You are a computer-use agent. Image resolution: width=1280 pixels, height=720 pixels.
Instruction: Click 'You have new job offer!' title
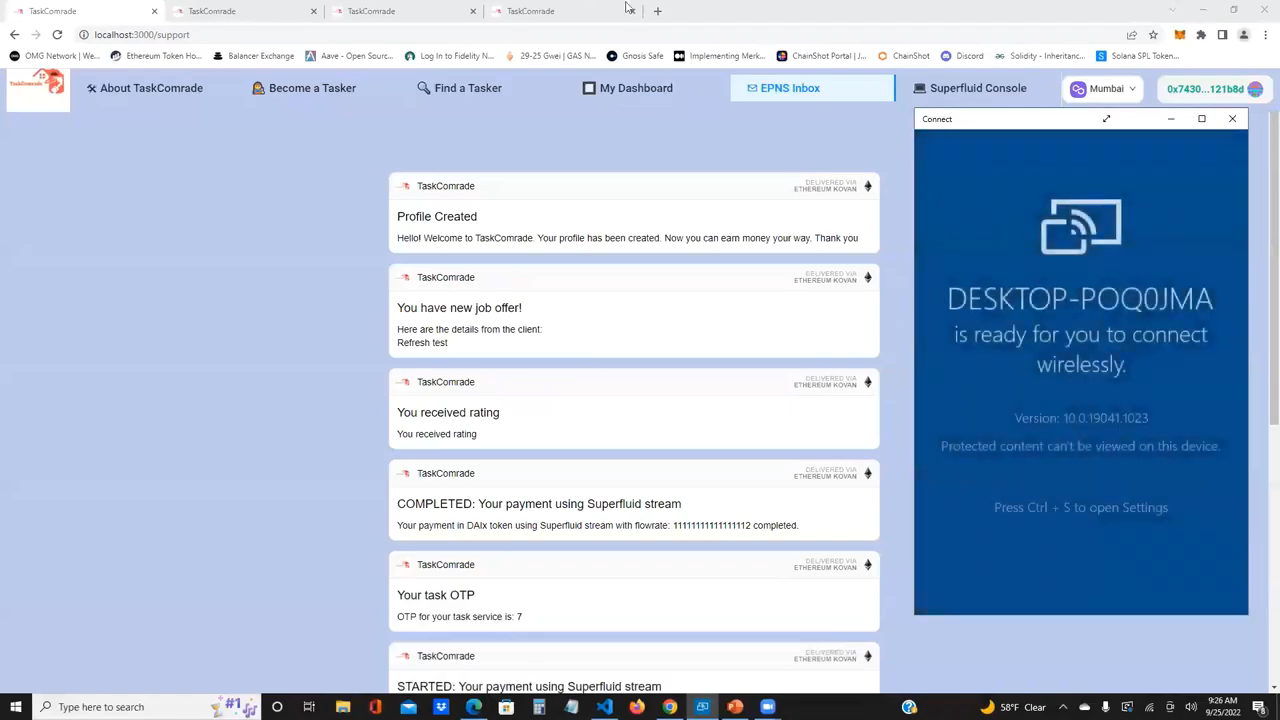(459, 308)
